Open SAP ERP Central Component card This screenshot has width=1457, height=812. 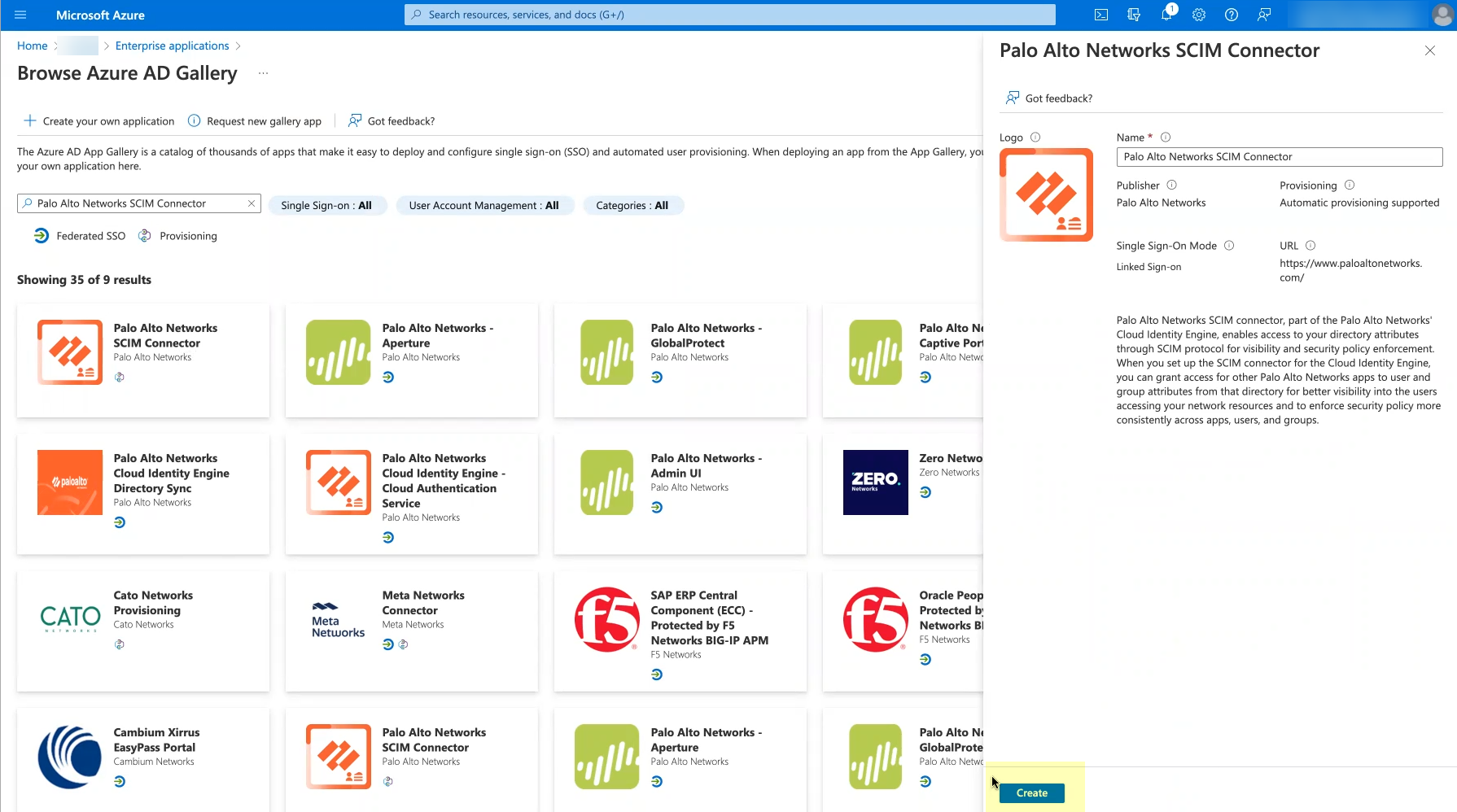(680, 631)
